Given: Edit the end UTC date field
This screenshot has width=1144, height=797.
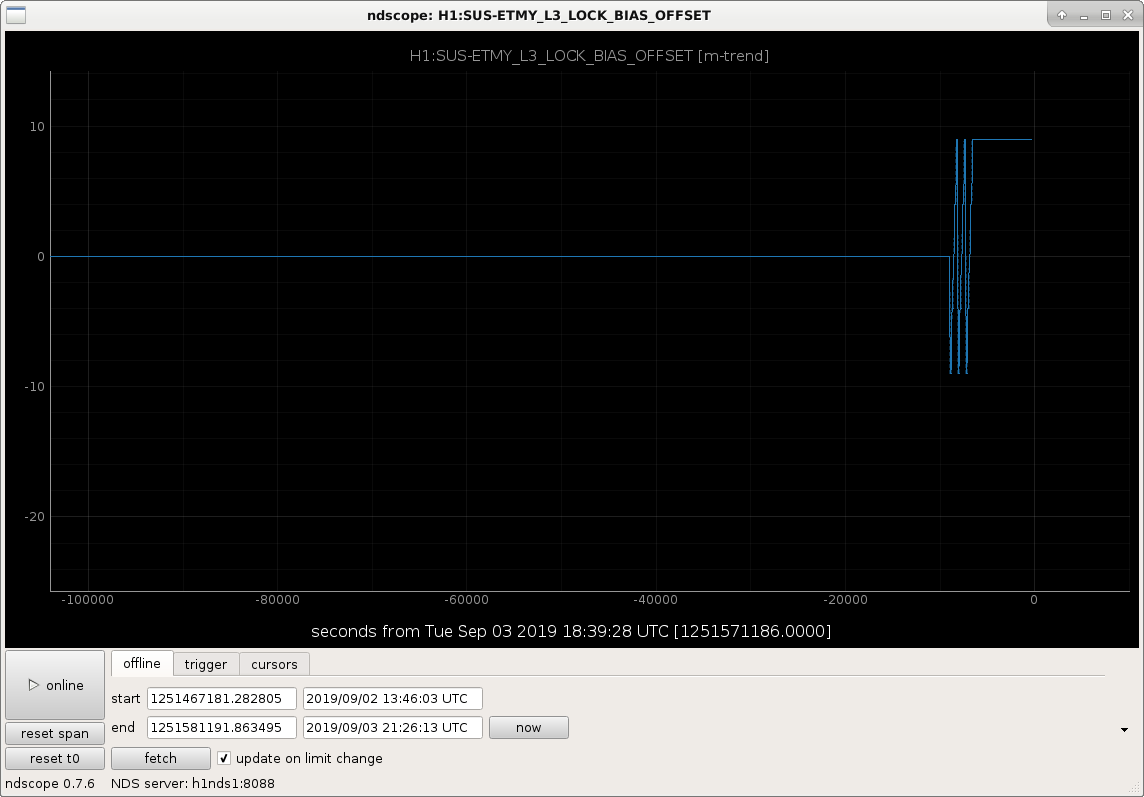Looking at the screenshot, I should point(393,728).
